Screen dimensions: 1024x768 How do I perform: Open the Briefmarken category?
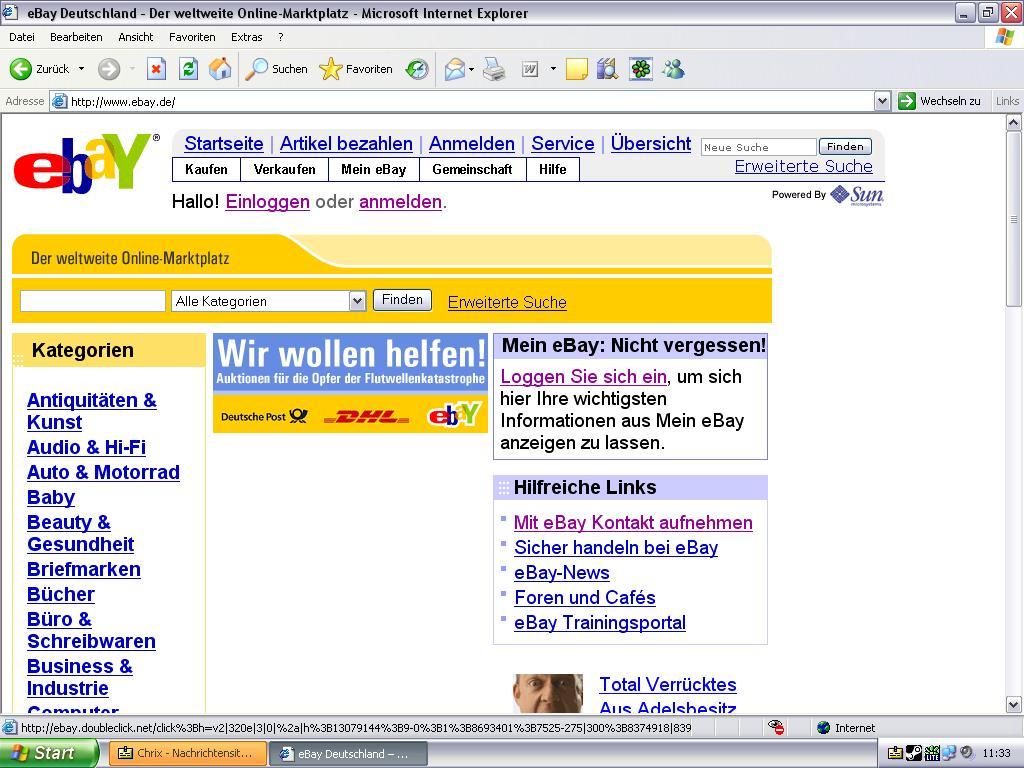(x=84, y=569)
